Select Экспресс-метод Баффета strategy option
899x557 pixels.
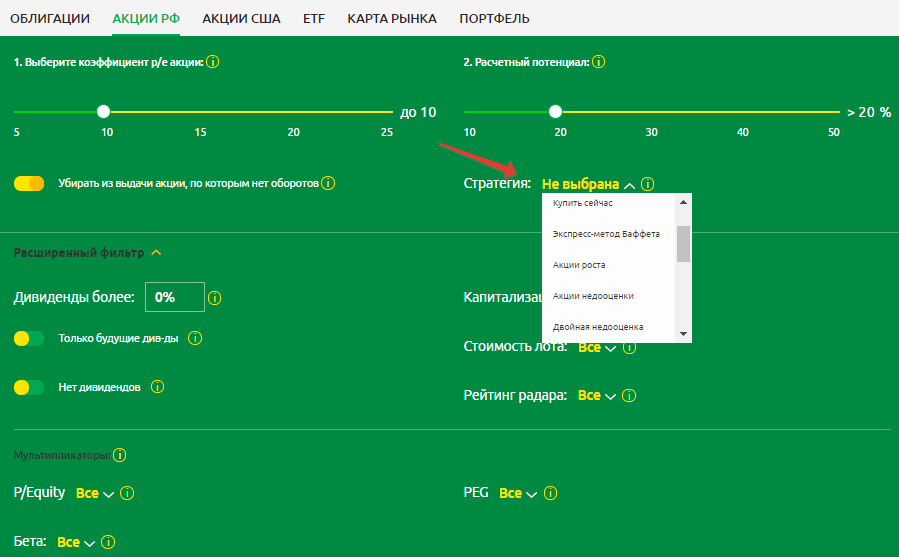coord(606,234)
